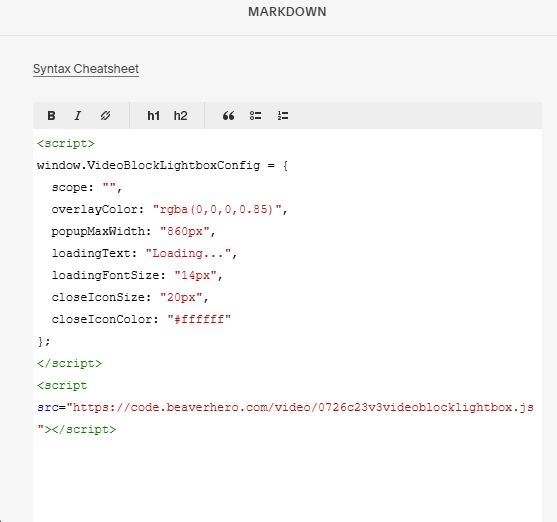Insert unordered bullet list
Viewport: 557px width, 522px height.
click(x=255, y=115)
